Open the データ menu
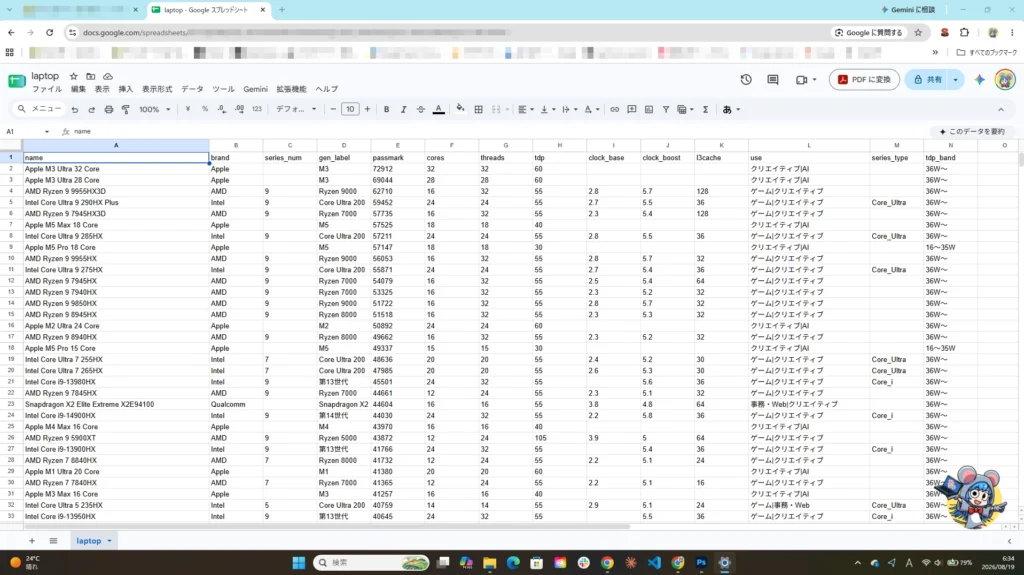Image resolution: width=1024 pixels, height=575 pixels. pos(192,90)
